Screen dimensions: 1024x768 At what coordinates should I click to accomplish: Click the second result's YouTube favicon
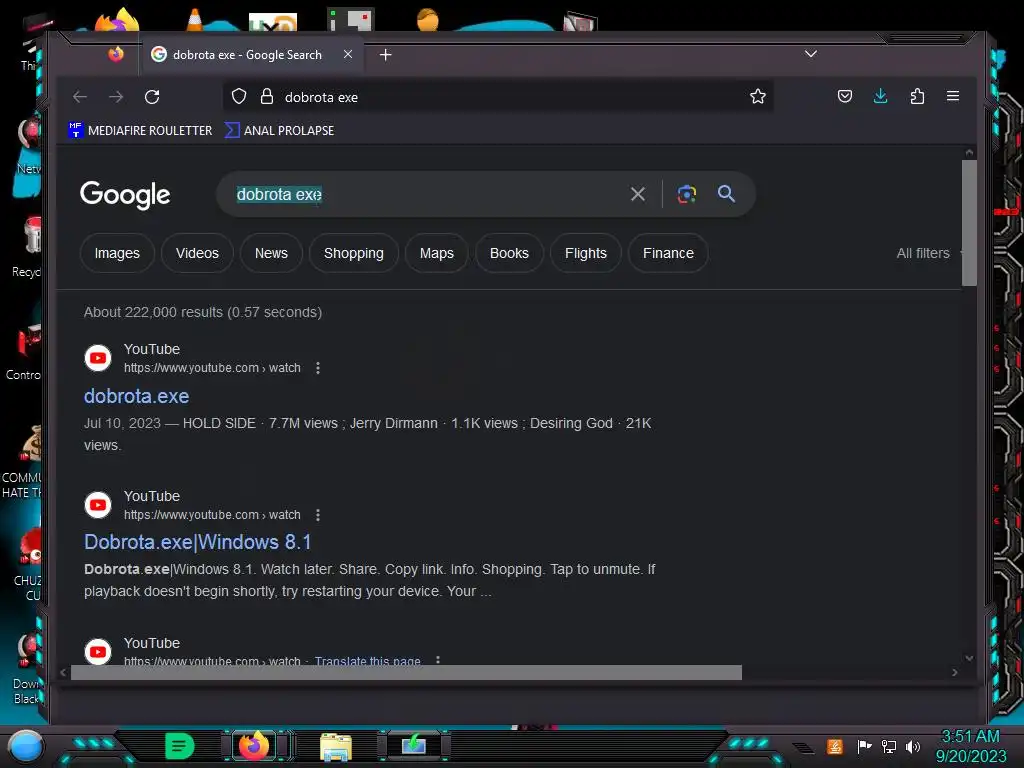98,505
